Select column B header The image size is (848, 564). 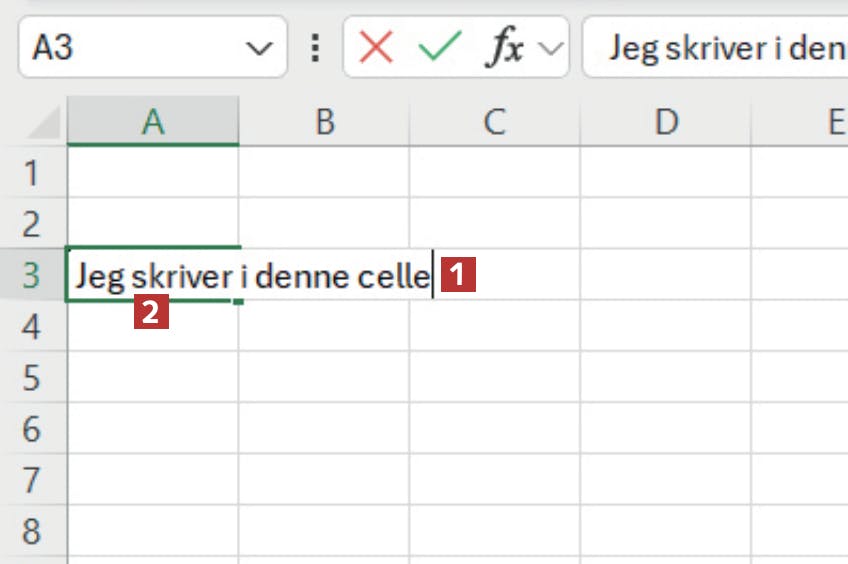(323, 122)
